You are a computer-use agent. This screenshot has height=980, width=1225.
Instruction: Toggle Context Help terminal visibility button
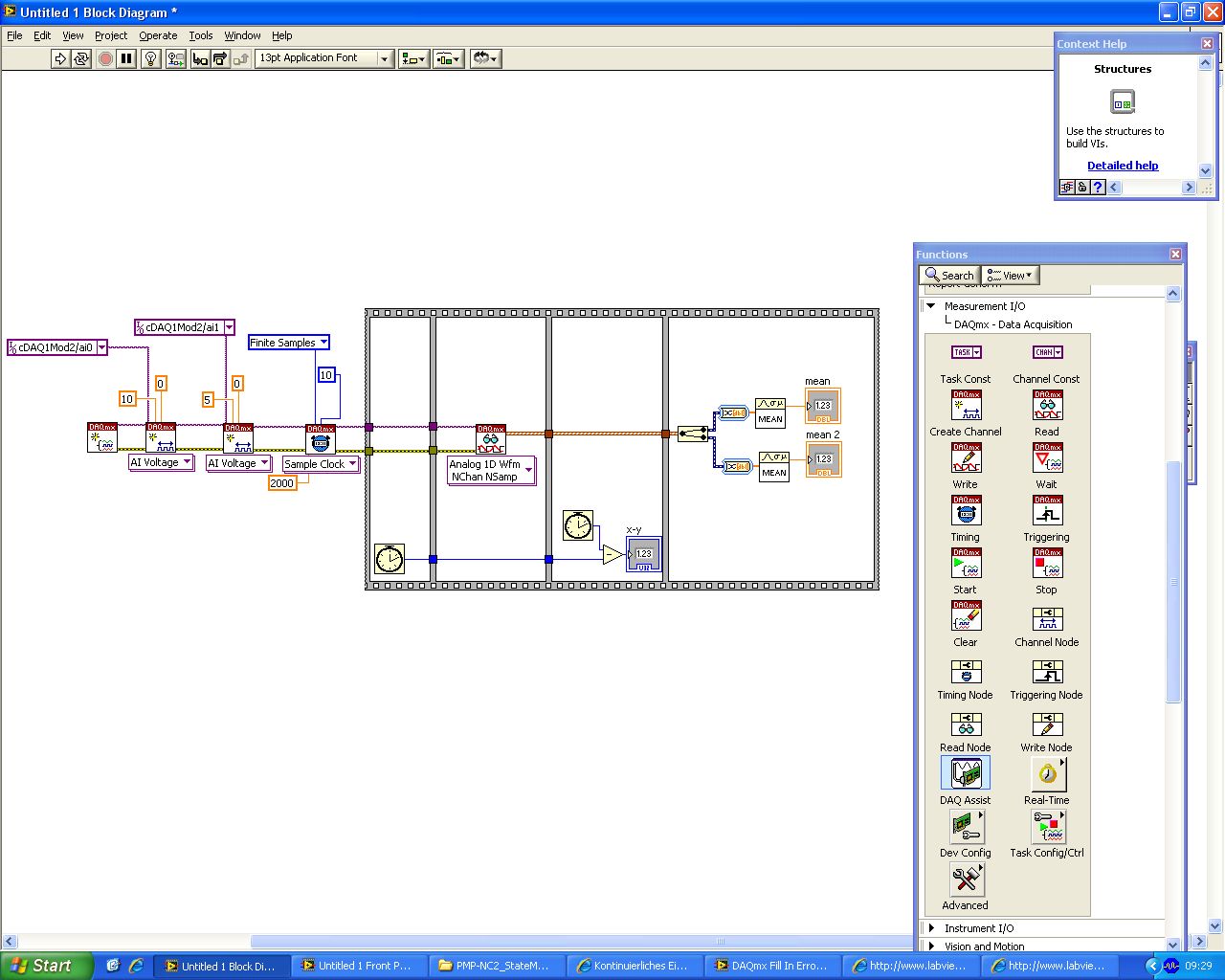tap(1066, 188)
